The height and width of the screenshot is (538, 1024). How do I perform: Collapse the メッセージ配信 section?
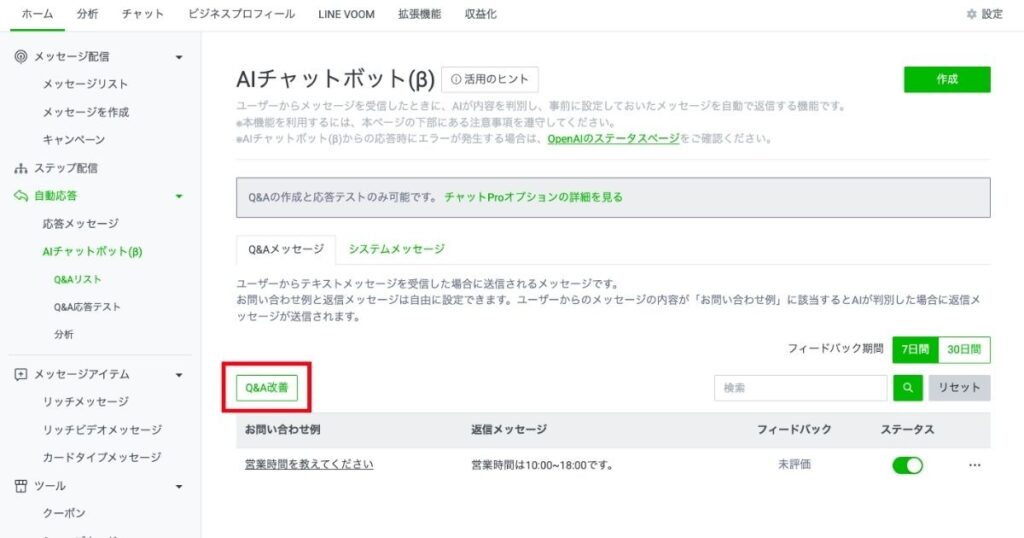179,57
